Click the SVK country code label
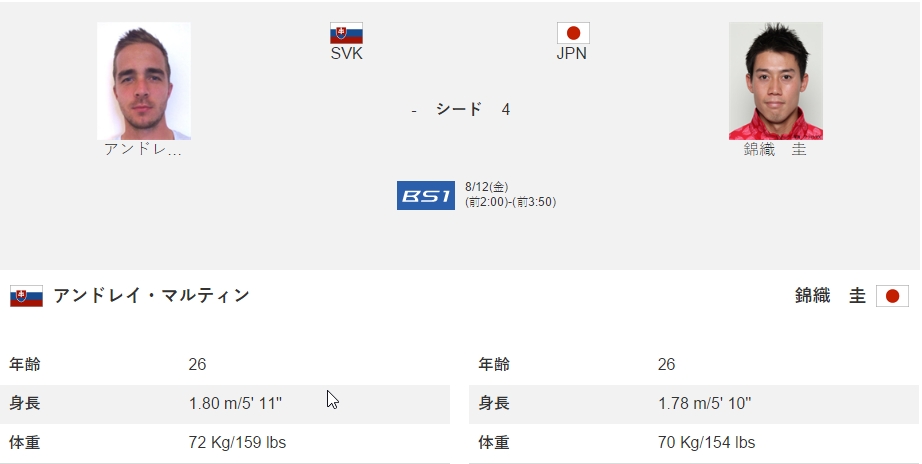This screenshot has height=464, width=922. (346, 54)
